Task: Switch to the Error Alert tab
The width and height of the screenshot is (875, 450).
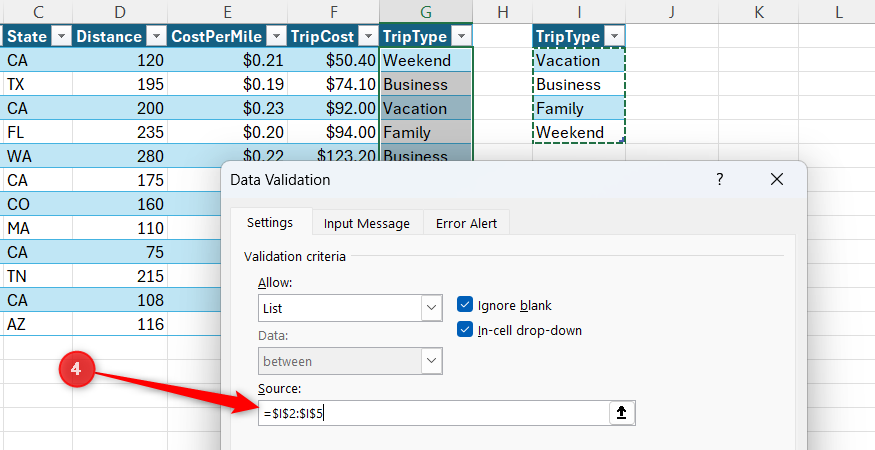Action: (467, 223)
